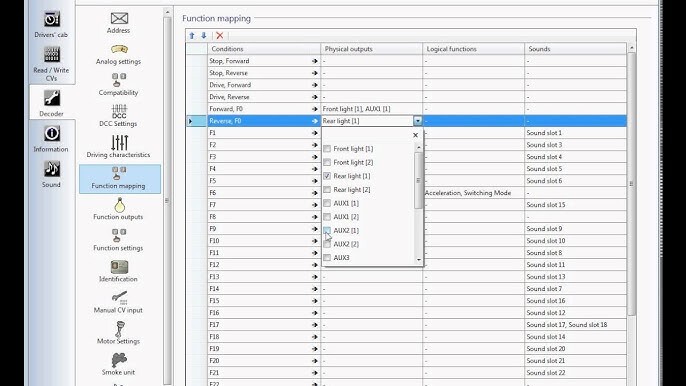Click Sound slot 1 cell
This screenshot has height=386, width=686.
coord(575,133)
